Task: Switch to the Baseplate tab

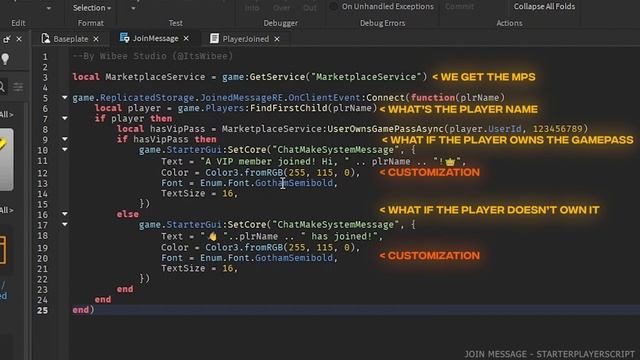Action: pyautogui.click(x=70, y=39)
